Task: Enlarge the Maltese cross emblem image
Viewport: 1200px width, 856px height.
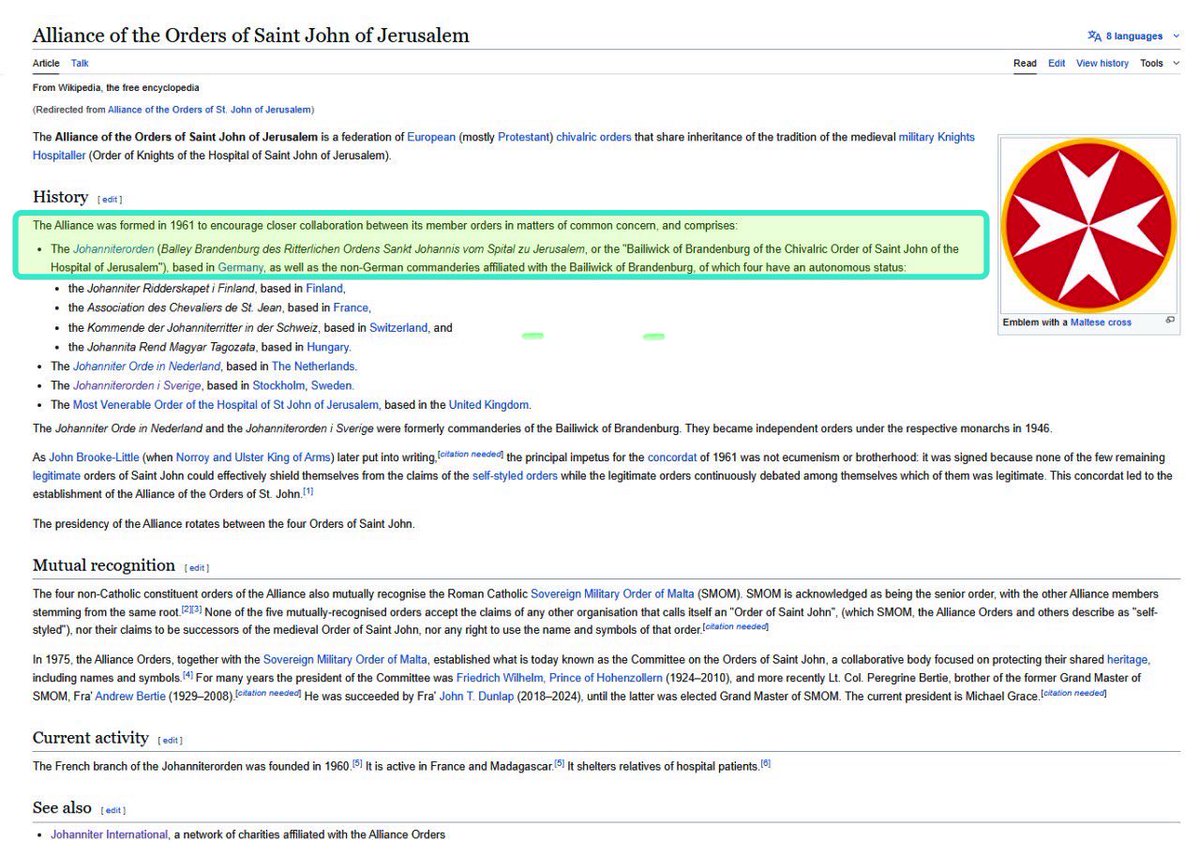Action: click(x=1089, y=224)
